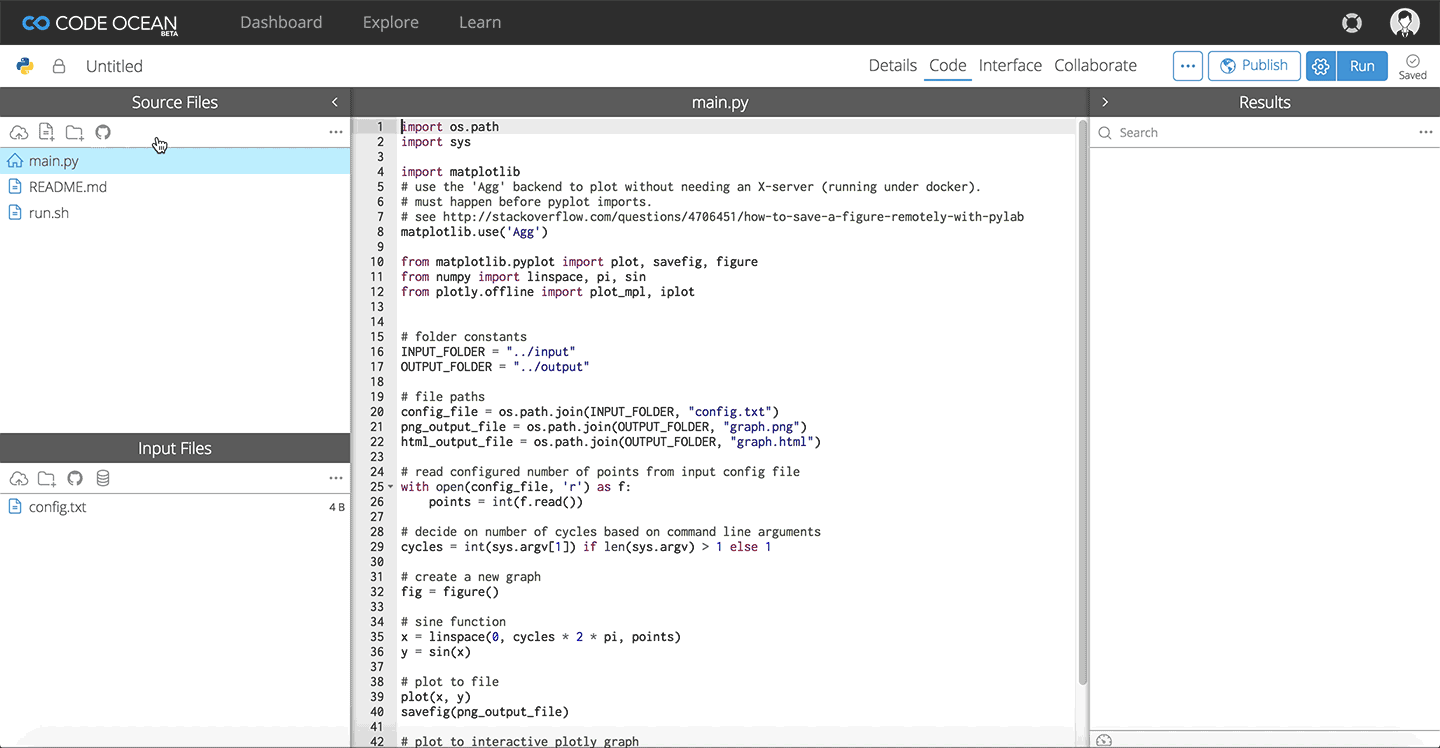Publish the capsule
Viewport: 1440px width, 748px height.
[x=1254, y=65]
